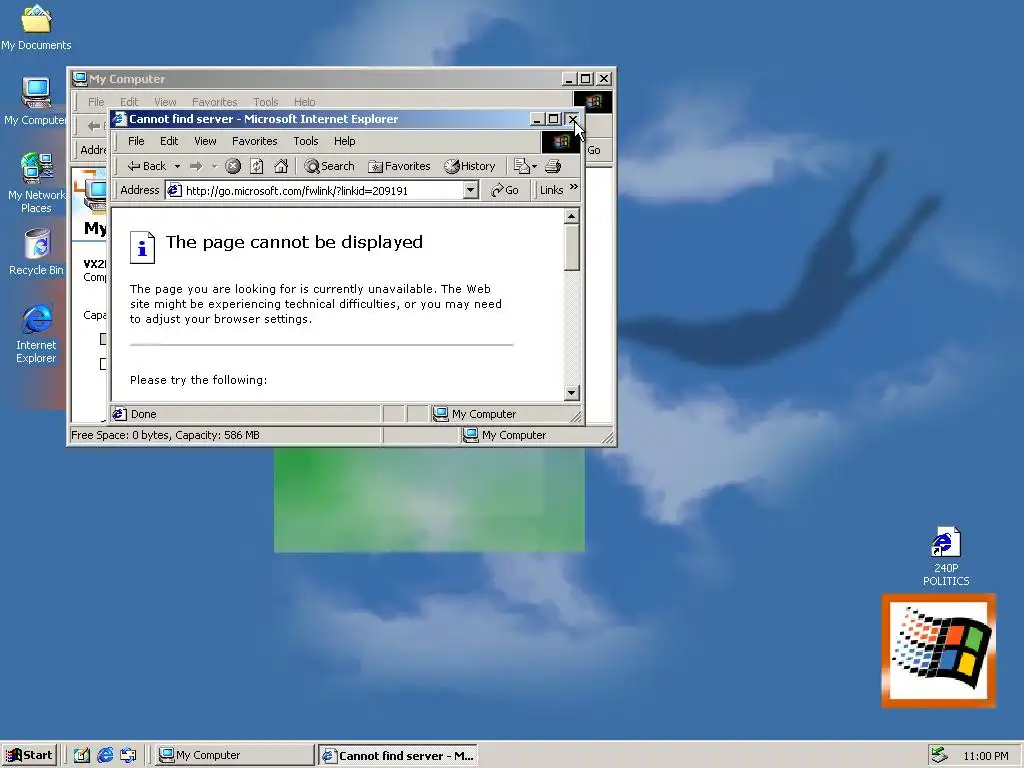Click the scroll down arrow of the page
The image size is (1024, 768).
(571, 392)
